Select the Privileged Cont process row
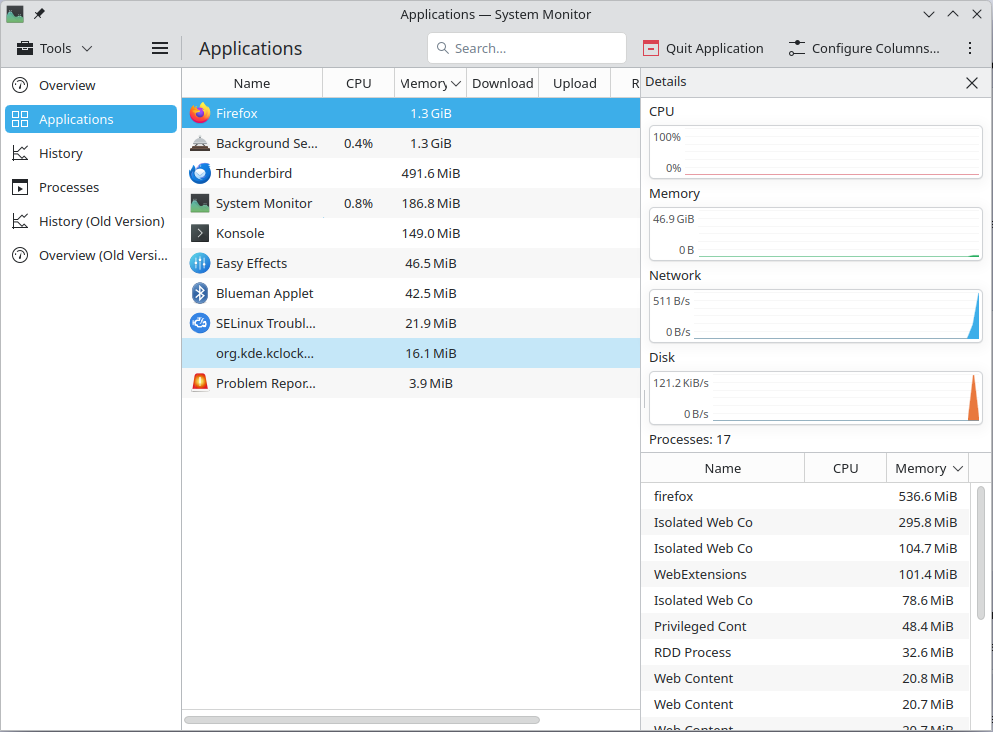Viewport: 993px width, 732px height. point(806,626)
